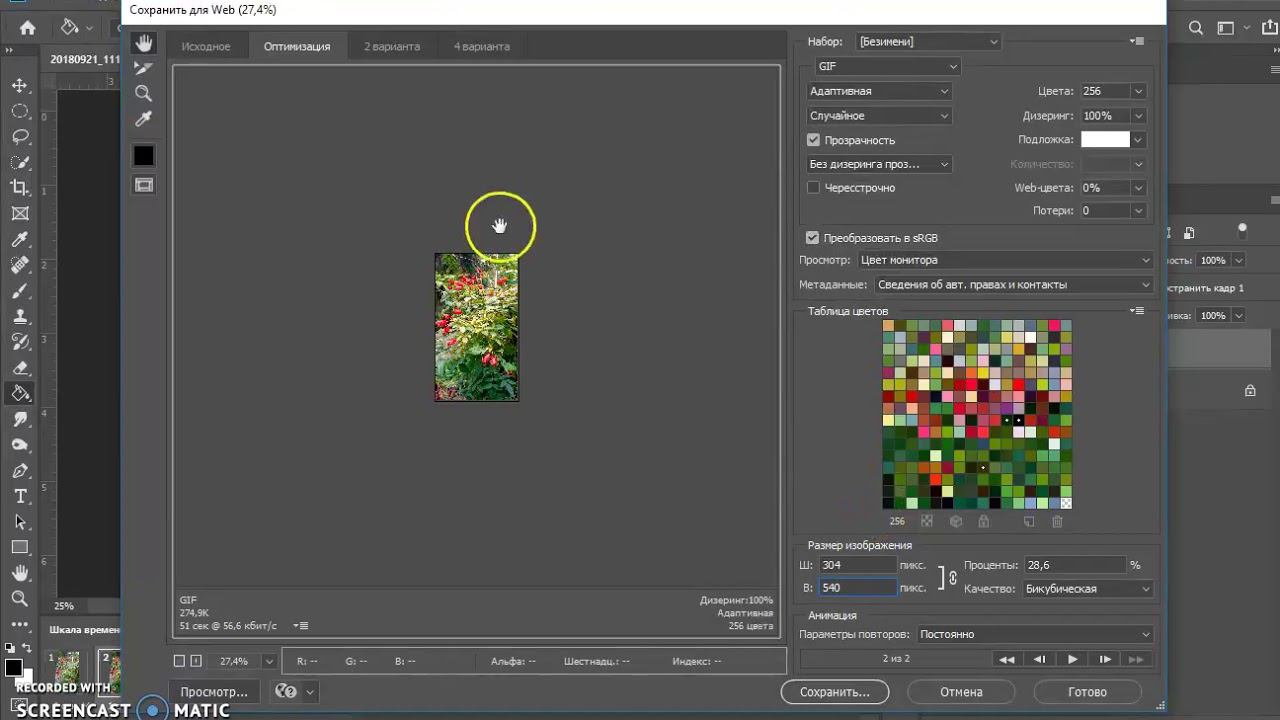Enable the Чересстрочно checkbox

click(813, 188)
